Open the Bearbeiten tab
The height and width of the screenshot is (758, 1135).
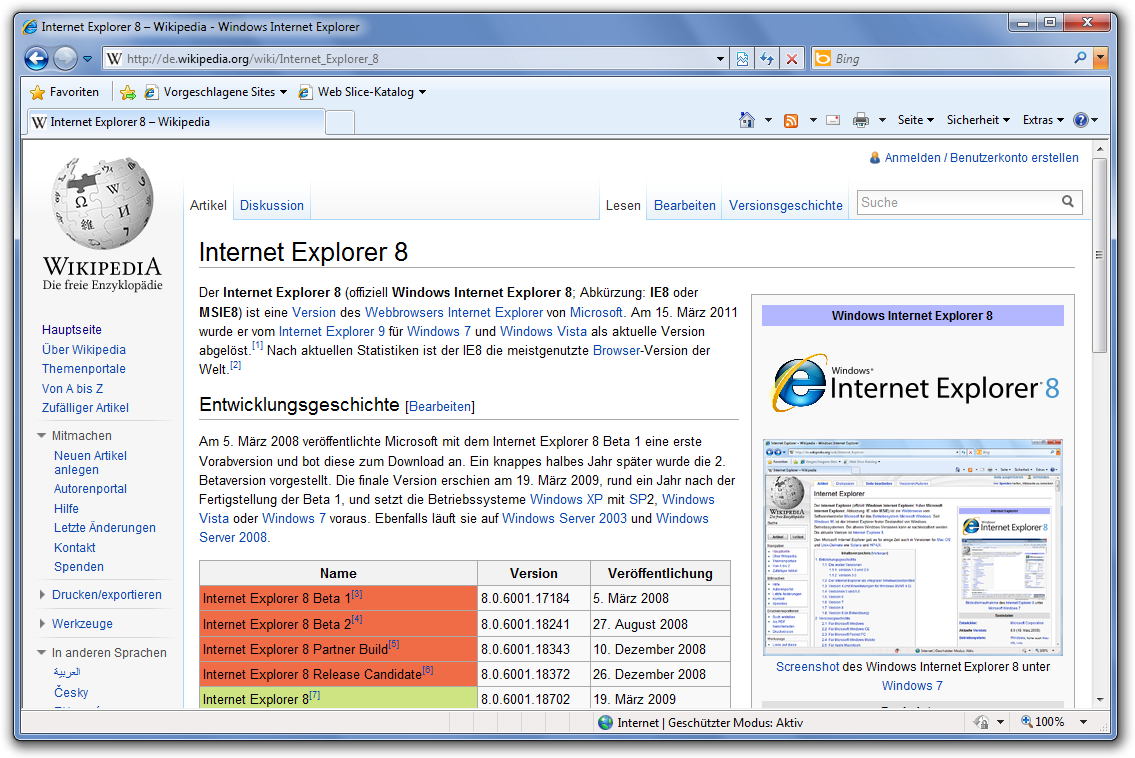685,206
